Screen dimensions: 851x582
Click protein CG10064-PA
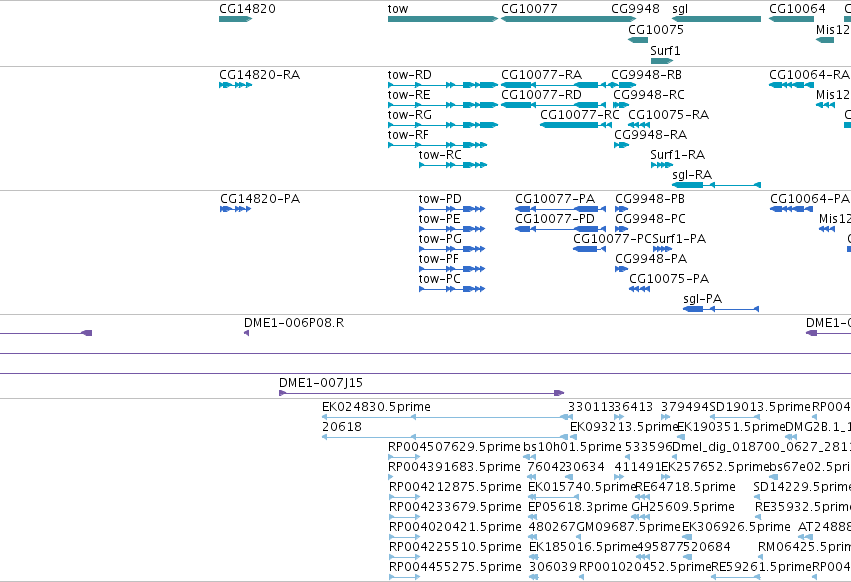point(791,209)
